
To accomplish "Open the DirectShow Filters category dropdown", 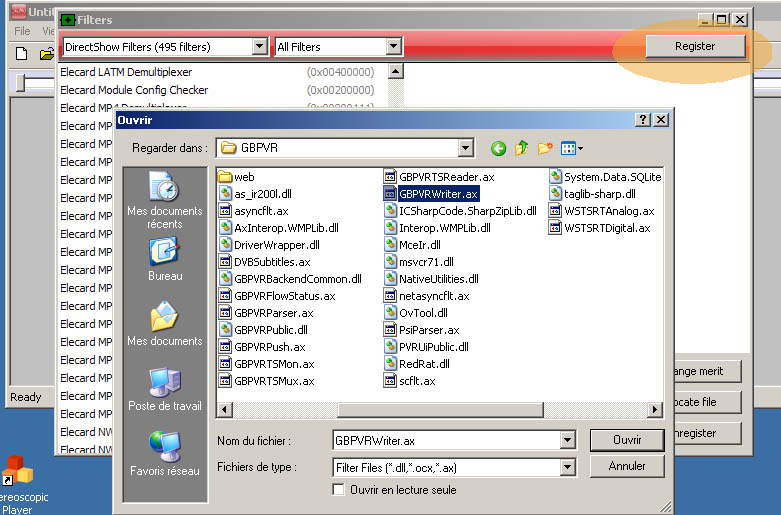I will click(260, 47).
